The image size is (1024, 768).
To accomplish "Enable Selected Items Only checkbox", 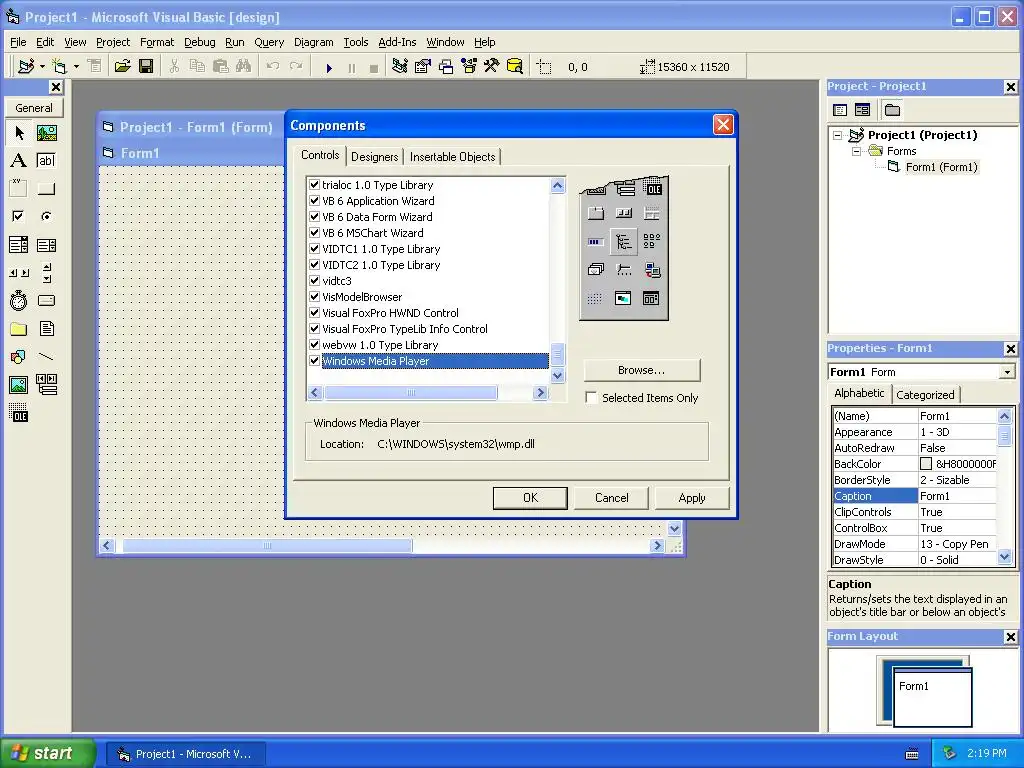I will 592,398.
